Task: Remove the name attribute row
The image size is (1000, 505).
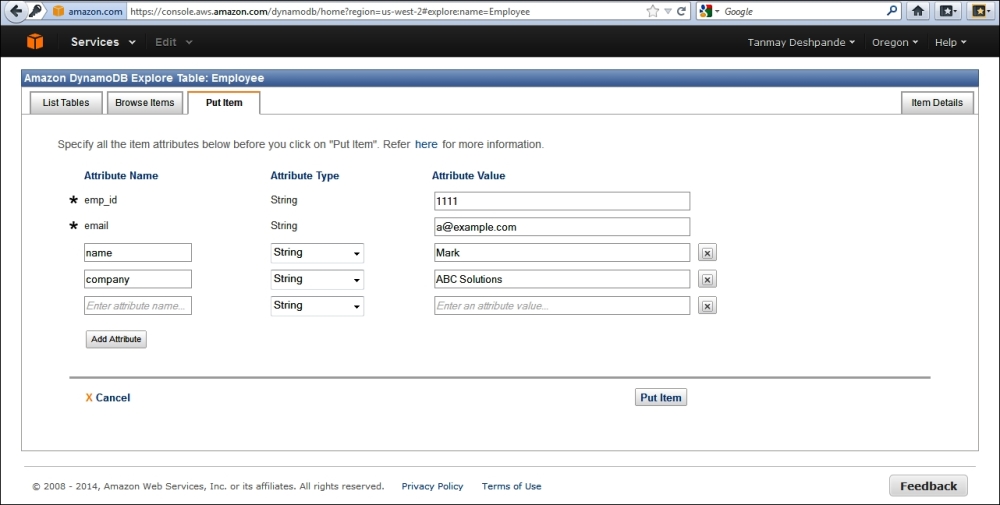Action: pyautogui.click(x=707, y=253)
